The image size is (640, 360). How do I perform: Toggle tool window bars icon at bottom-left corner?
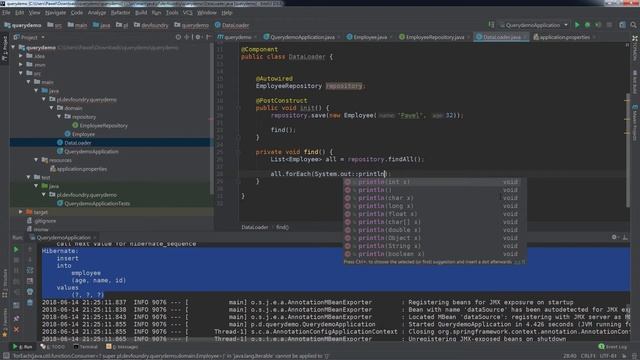coord(5,356)
